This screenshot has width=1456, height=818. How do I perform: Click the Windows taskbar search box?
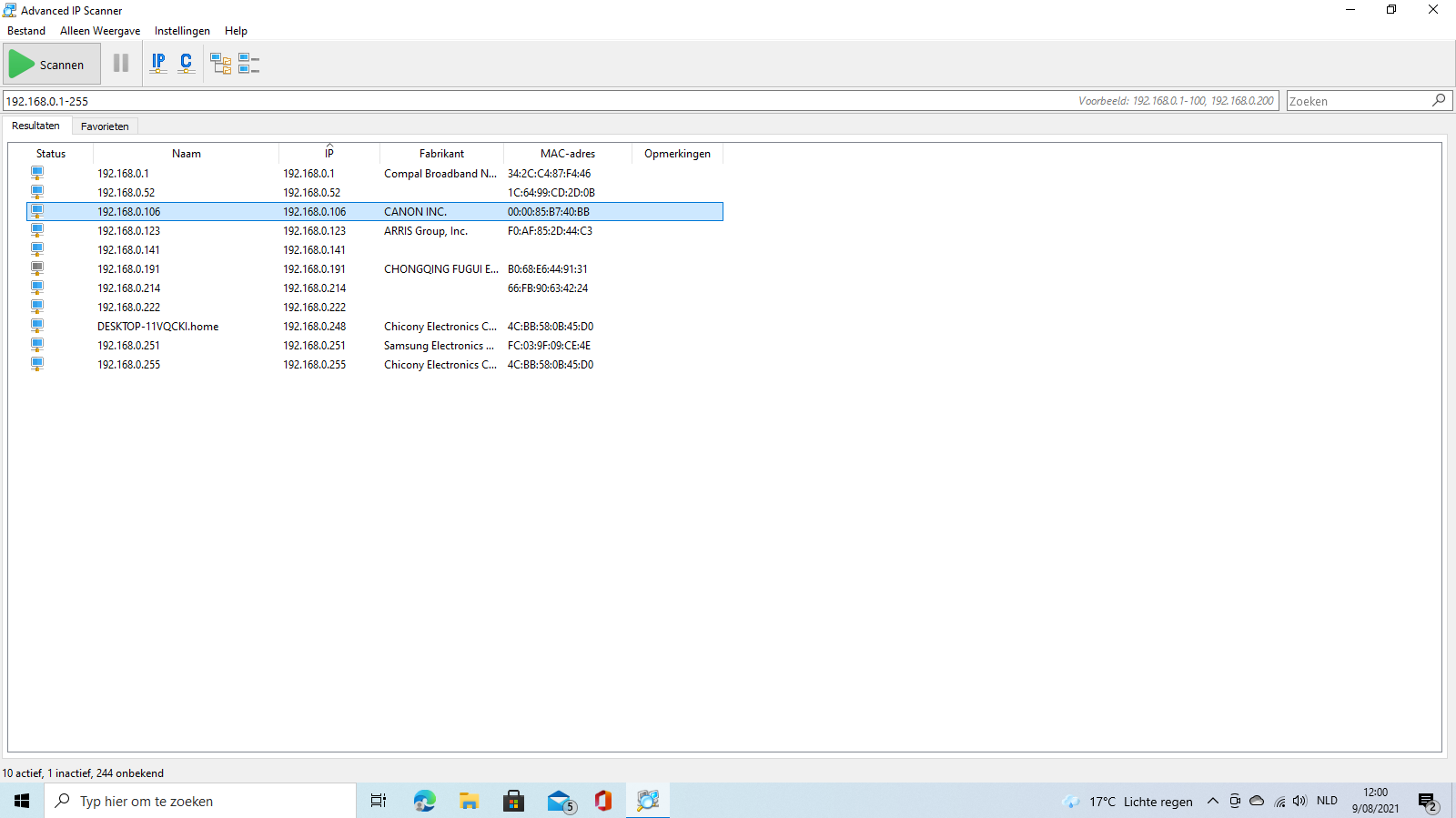200,801
